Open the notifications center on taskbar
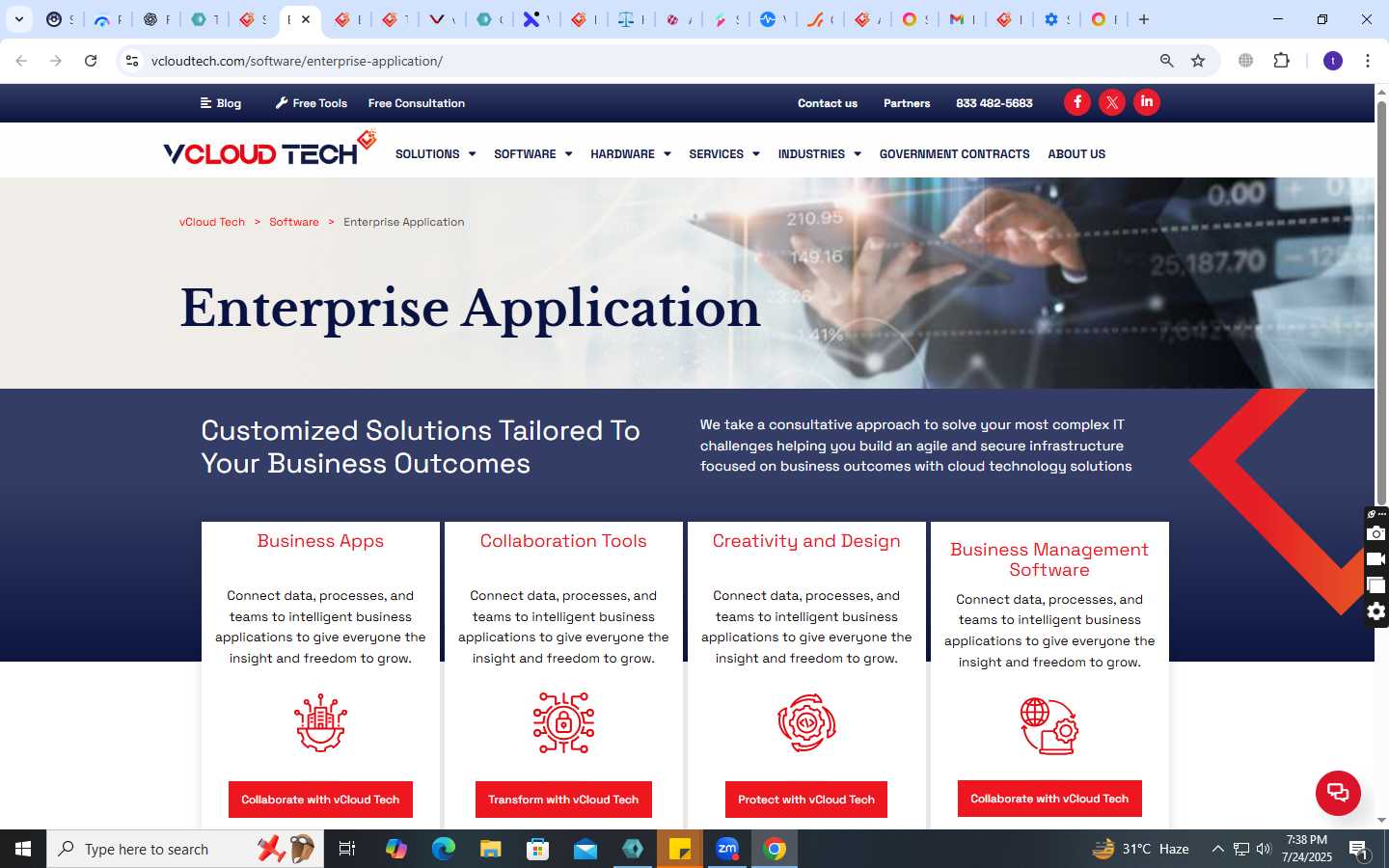 pyautogui.click(x=1359, y=849)
